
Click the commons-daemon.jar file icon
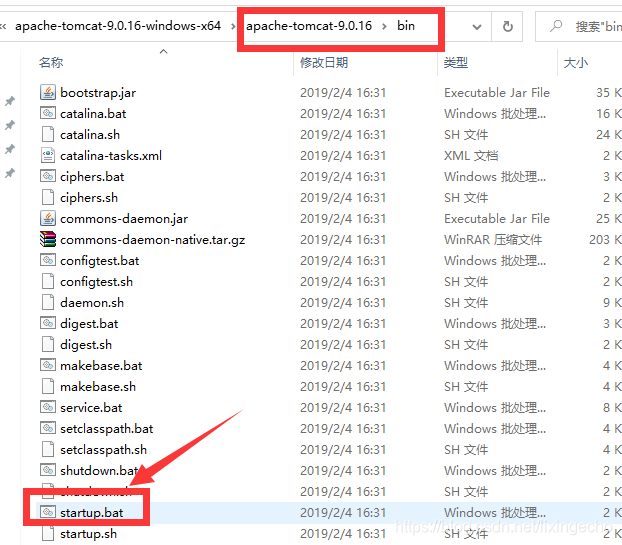pyautogui.click(x=48, y=219)
